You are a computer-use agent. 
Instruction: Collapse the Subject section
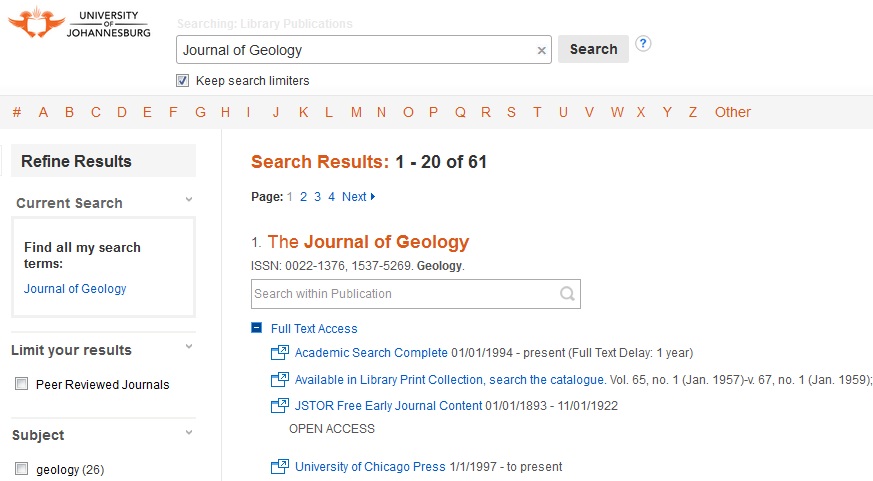coord(189,432)
